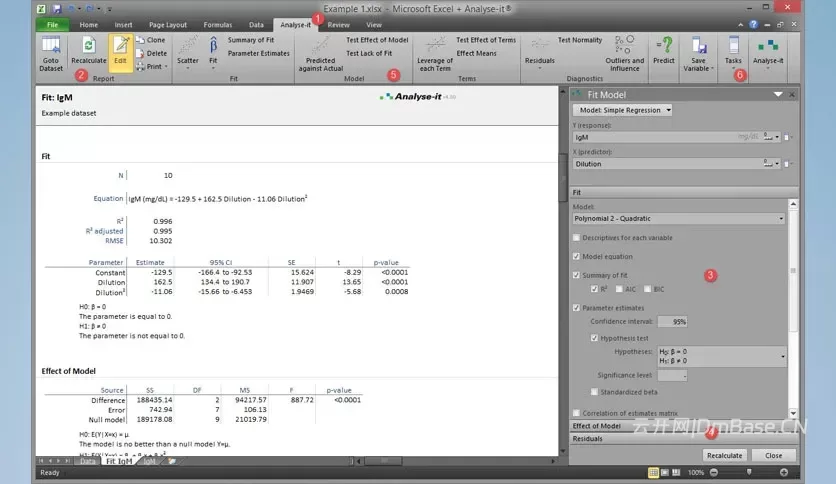Enable Descriptives for each variable checkbox
836x484 pixels.
pyautogui.click(x=576, y=238)
